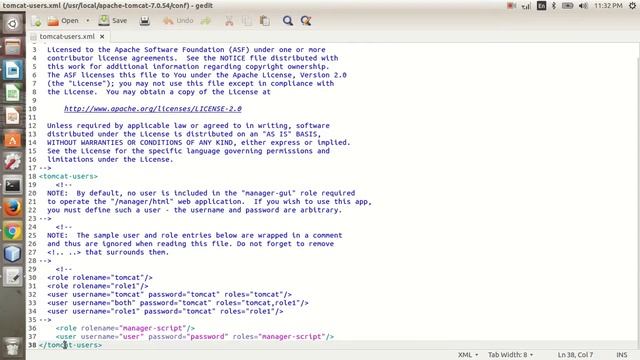Launch Firefox from the launcher

pos(13,209)
